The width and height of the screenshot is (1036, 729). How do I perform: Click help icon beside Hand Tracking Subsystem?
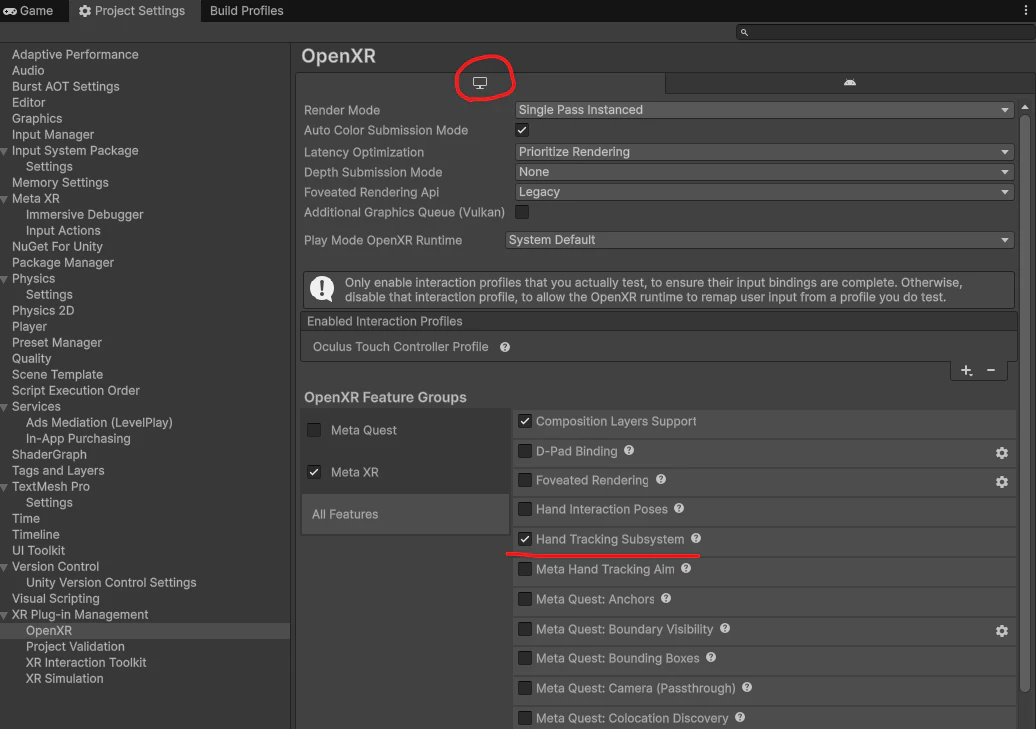[x=696, y=538]
